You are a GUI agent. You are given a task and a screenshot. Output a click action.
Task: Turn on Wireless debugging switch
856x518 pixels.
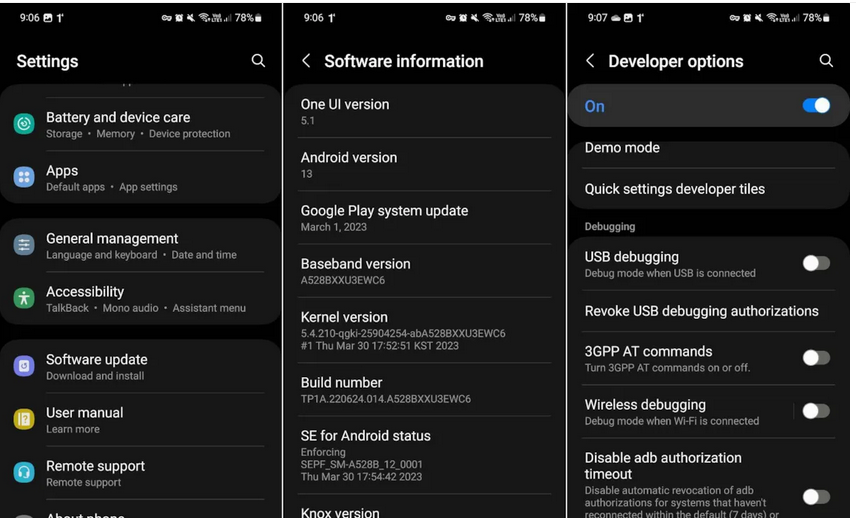tap(816, 410)
